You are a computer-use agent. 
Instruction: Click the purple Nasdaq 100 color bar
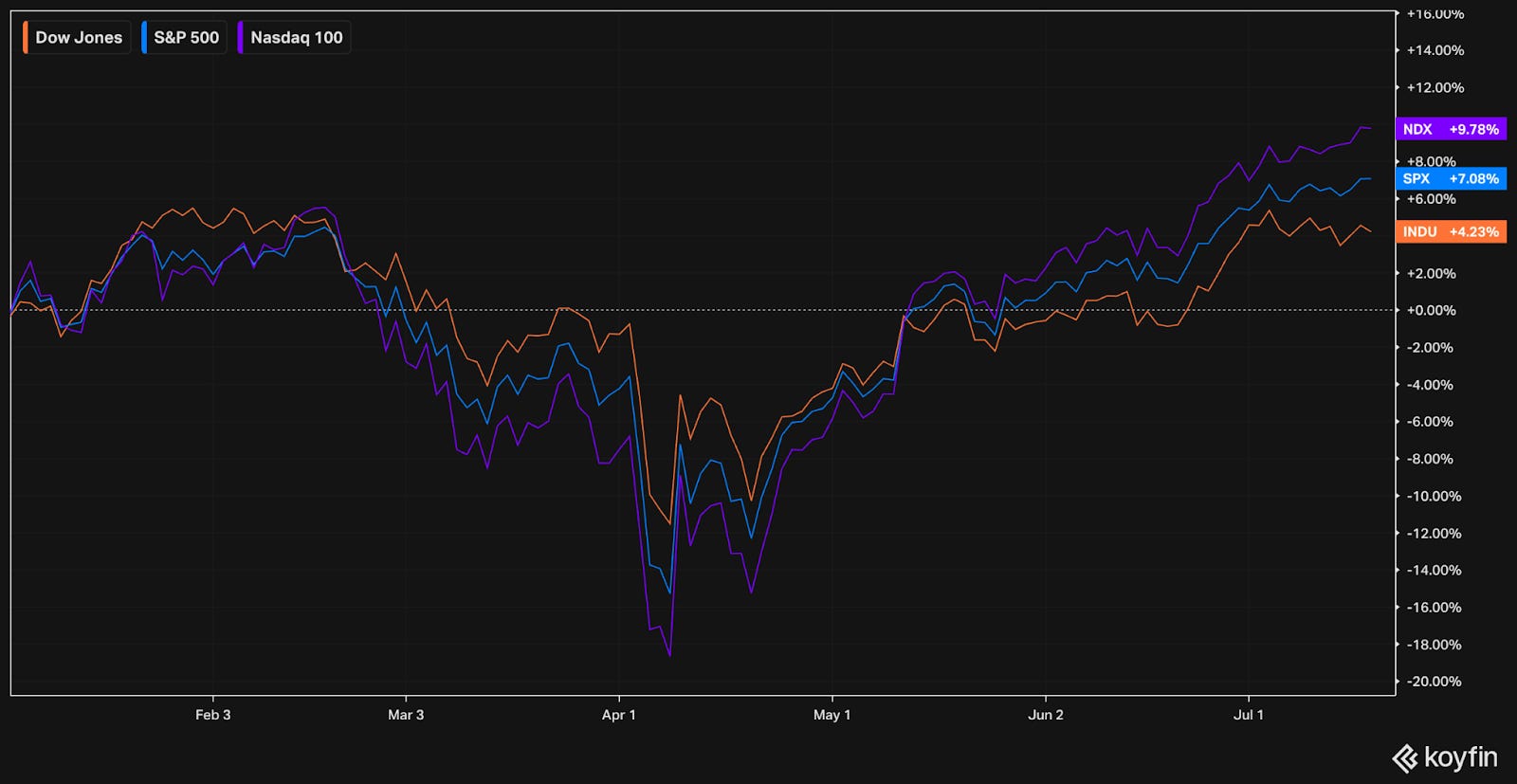[x=241, y=38]
